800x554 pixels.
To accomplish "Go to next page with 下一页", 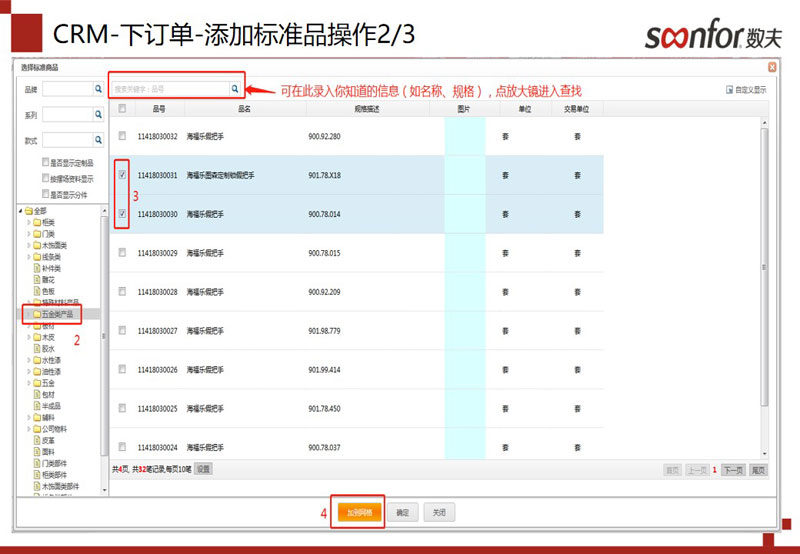I will (732, 468).
